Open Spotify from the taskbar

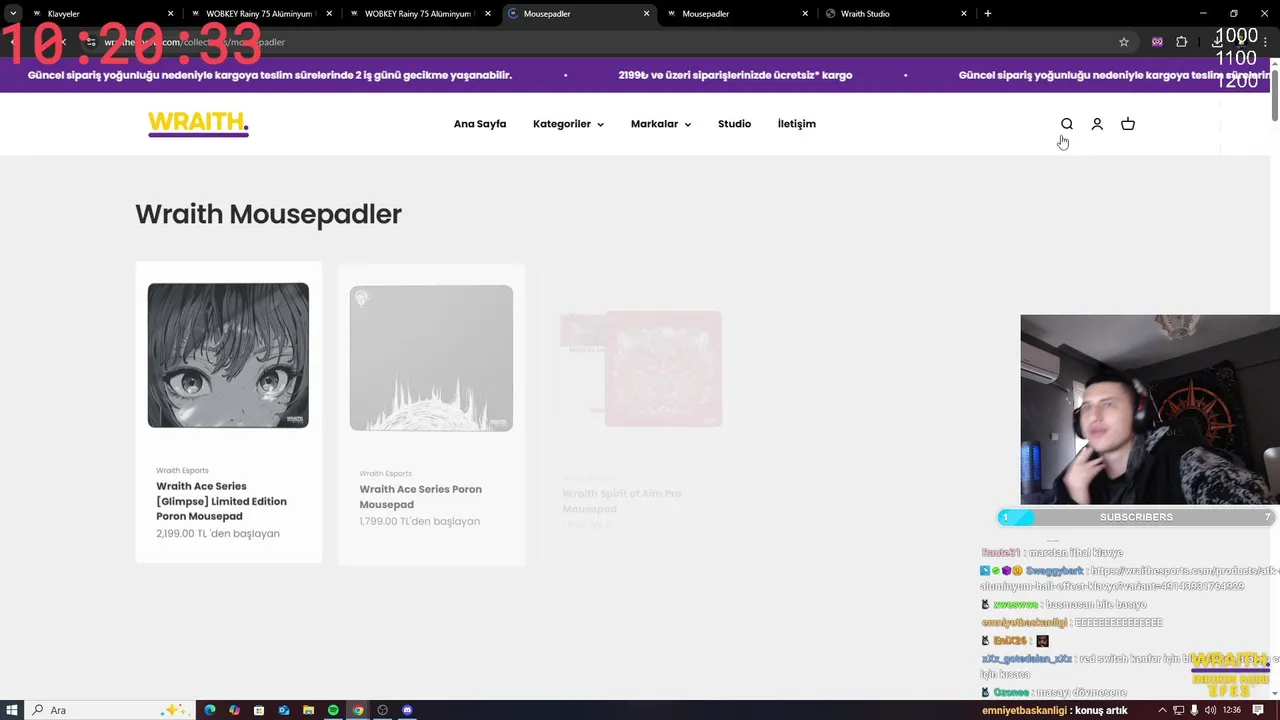333,710
